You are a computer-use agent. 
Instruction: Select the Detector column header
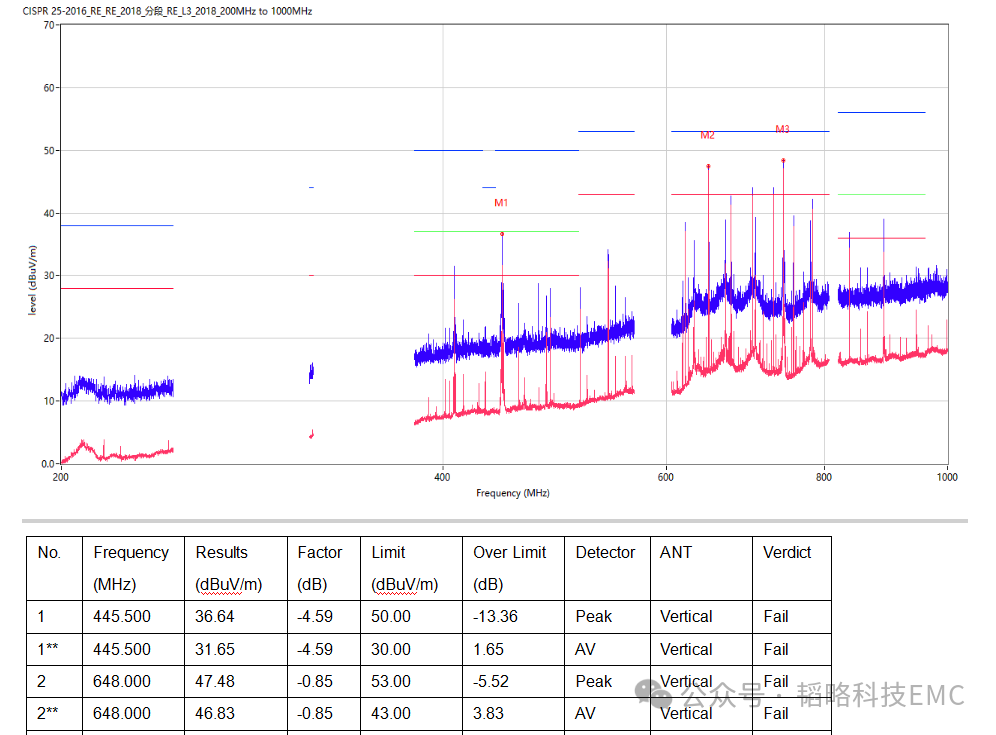click(x=605, y=552)
